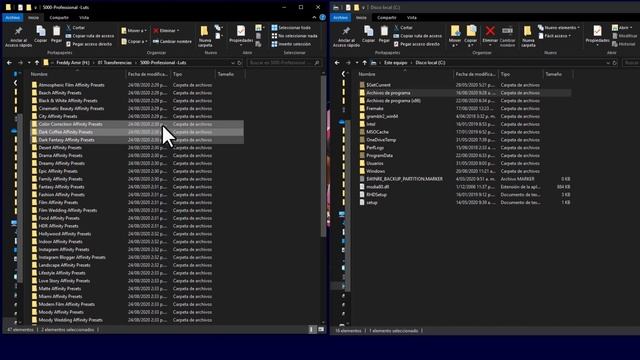Select Cinematic Beauty Affinity Presets folder
640x360 pixels.
pyautogui.click(x=71, y=109)
